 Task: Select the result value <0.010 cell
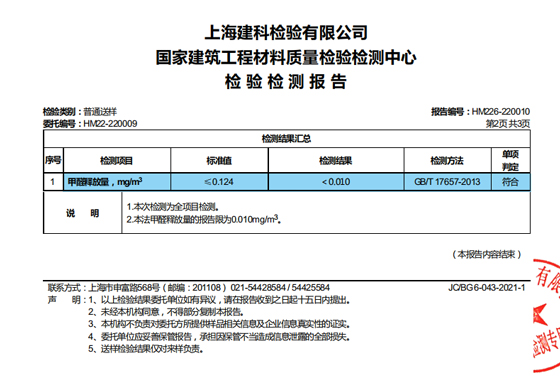pyautogui.click(x=336, y=182)
